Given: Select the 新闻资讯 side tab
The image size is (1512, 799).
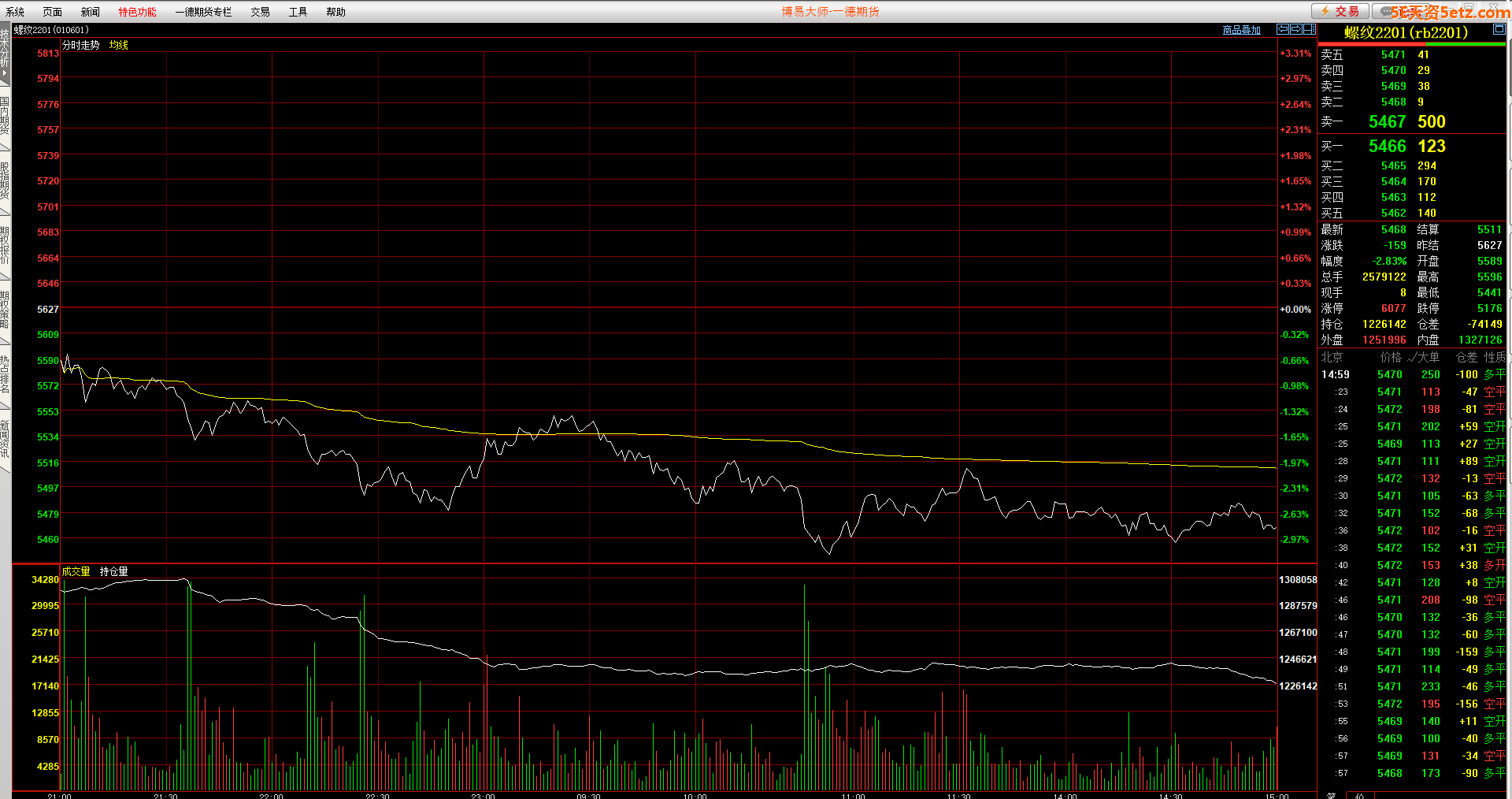Looking at the screenshot, I should coord(5,439).
